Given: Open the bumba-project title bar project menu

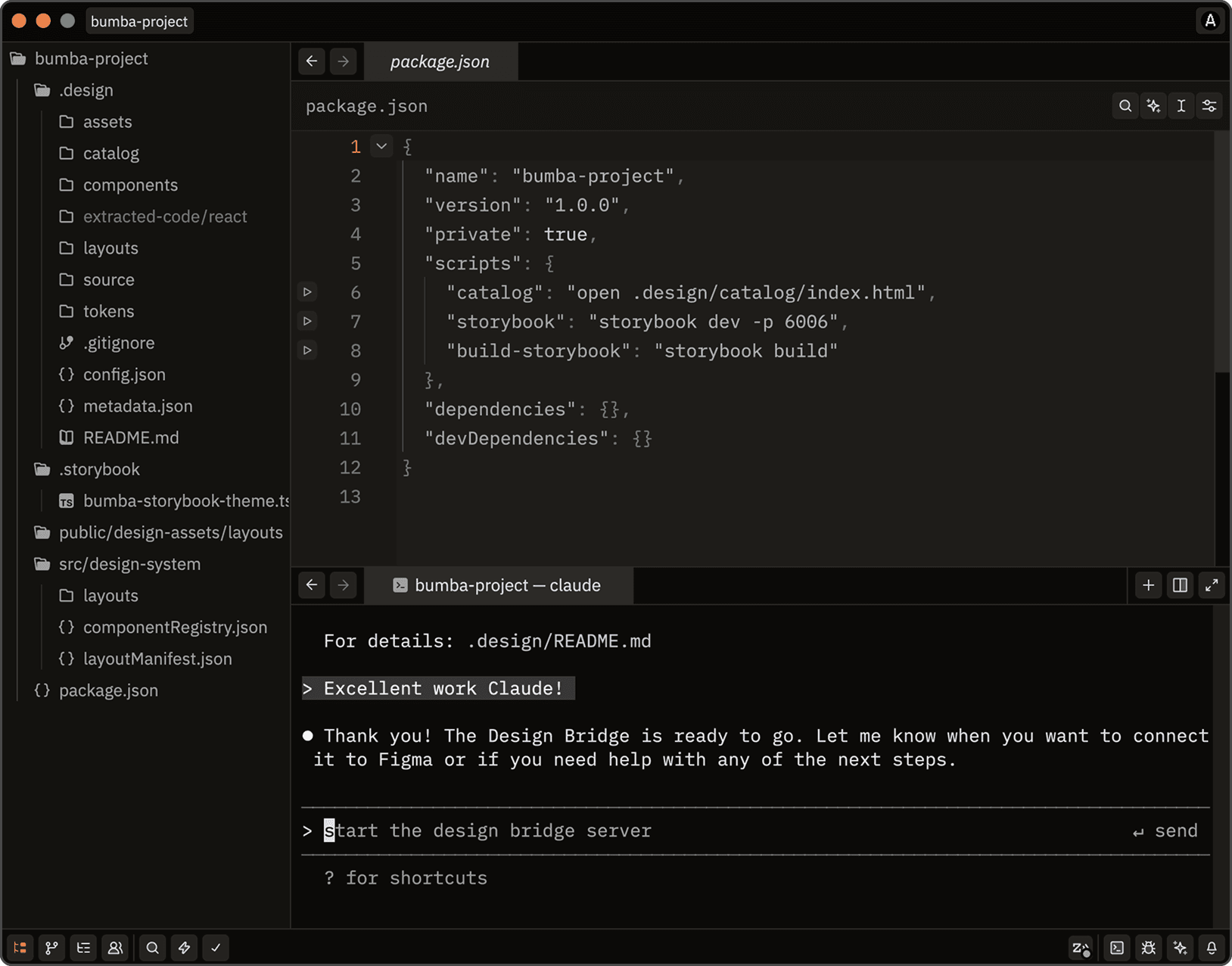Looking at the screenshot, I should click(x=139, y=21).
